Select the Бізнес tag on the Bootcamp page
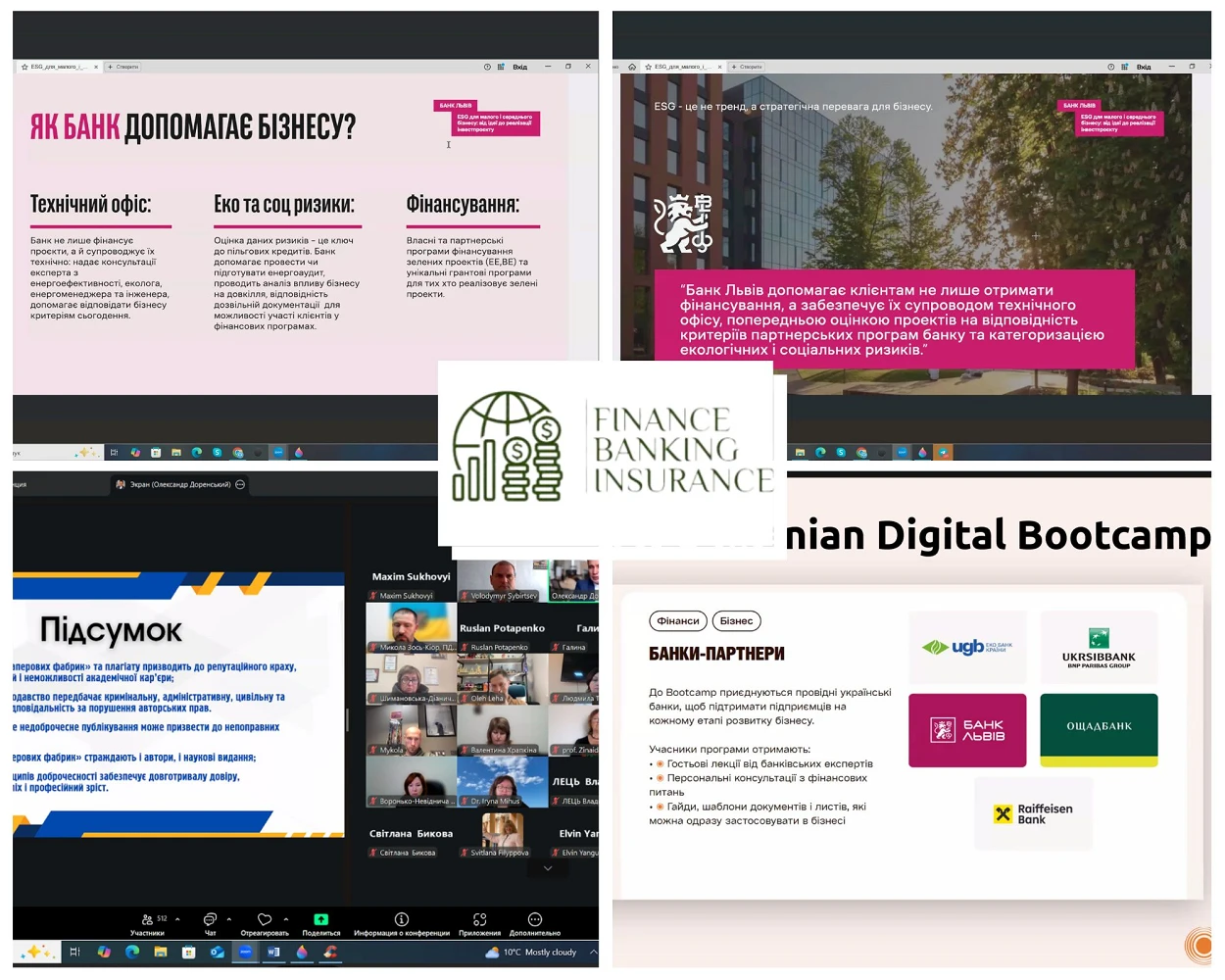 (736, 620)
